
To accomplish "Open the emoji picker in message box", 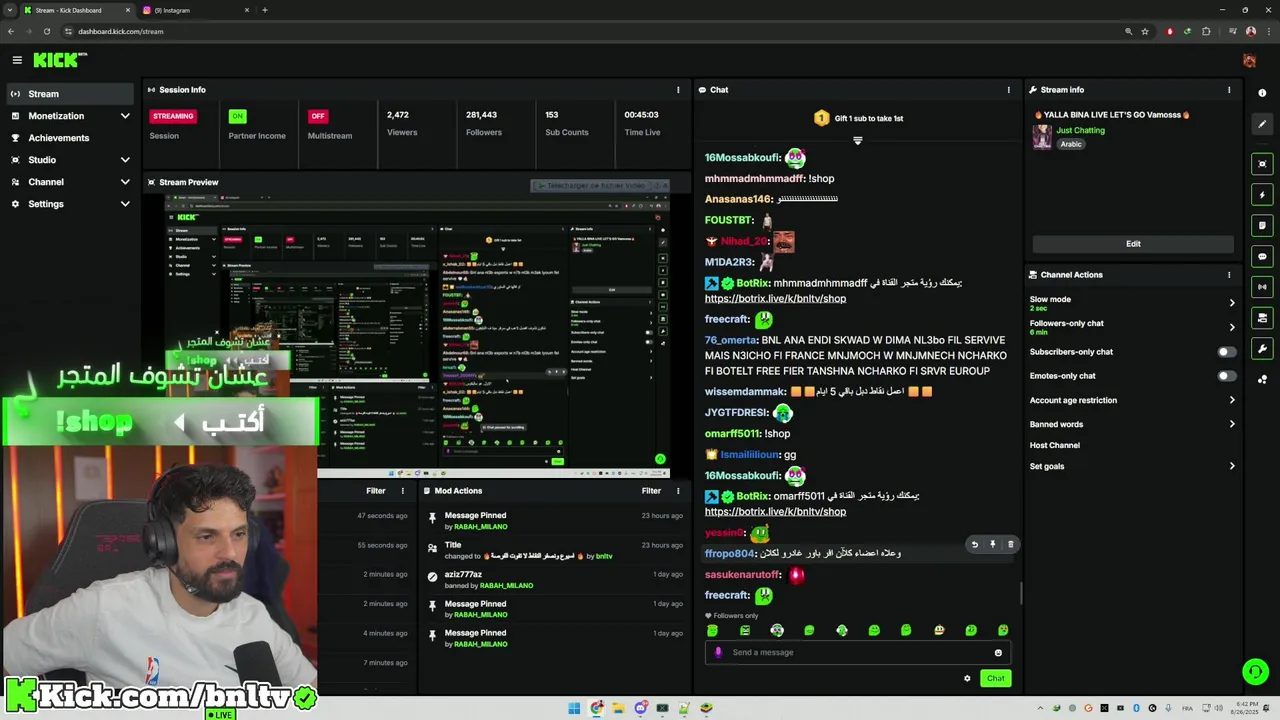I will pos(998,653).
